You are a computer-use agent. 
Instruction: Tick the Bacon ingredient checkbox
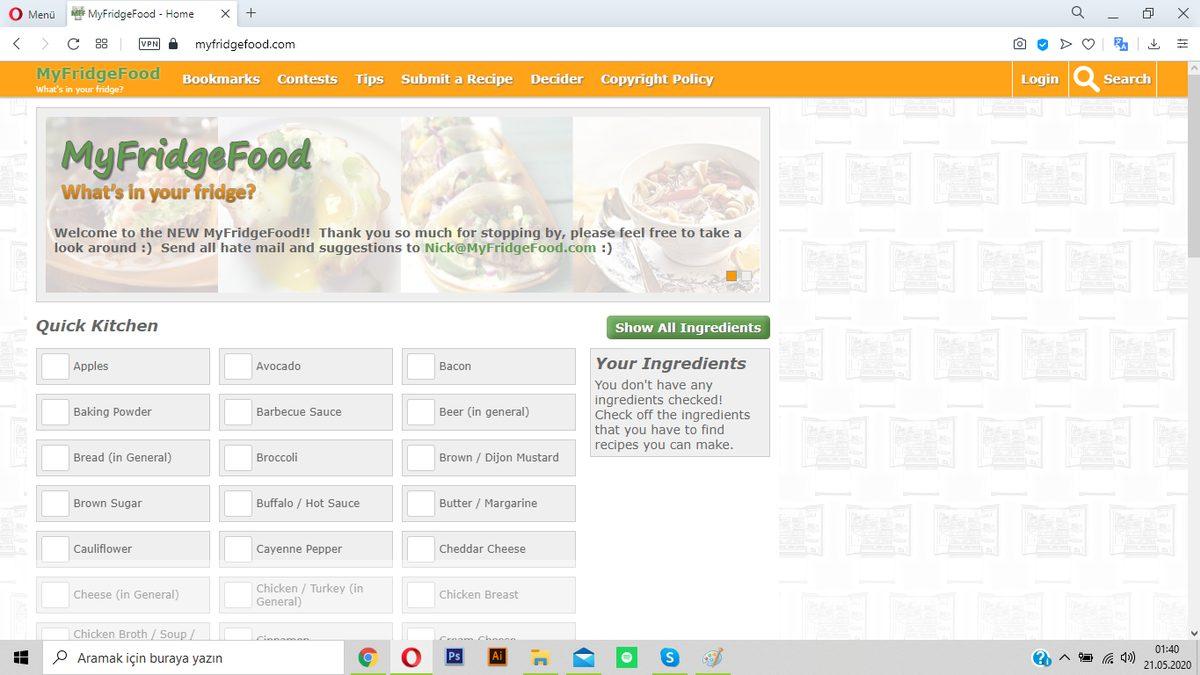(x=421, y=366)
